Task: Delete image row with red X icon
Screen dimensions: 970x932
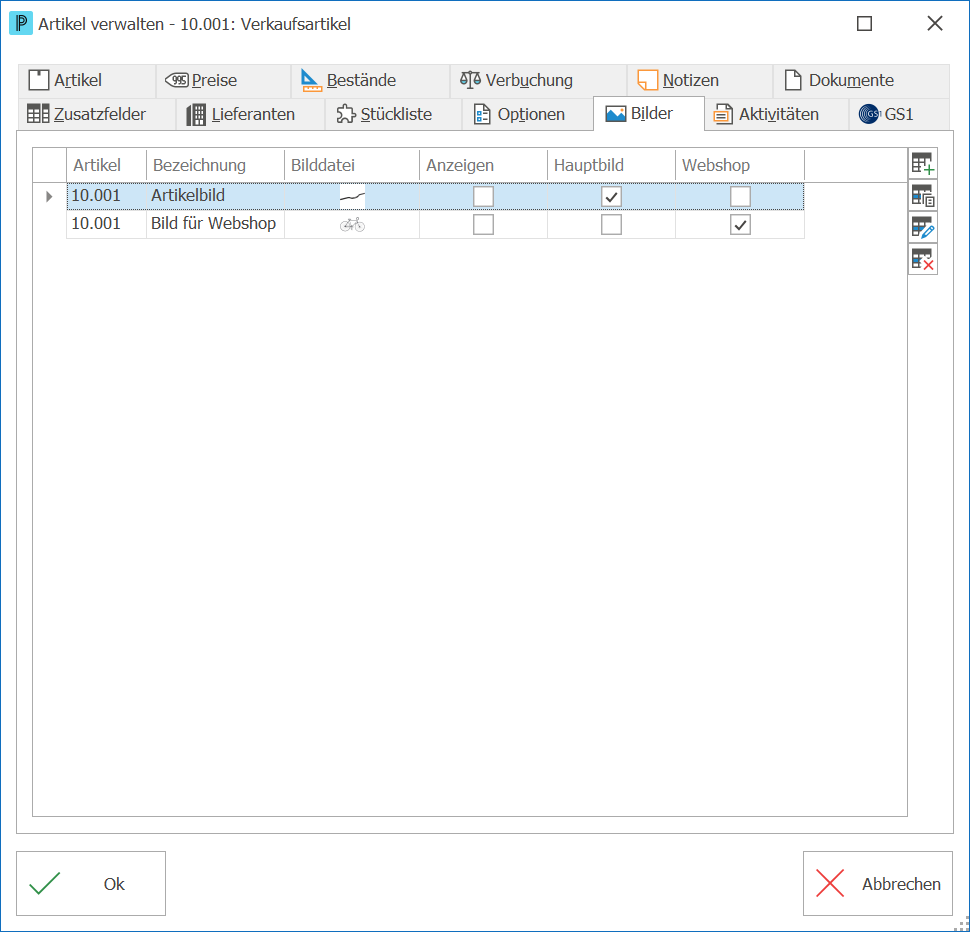Action: tap(922, 259)
